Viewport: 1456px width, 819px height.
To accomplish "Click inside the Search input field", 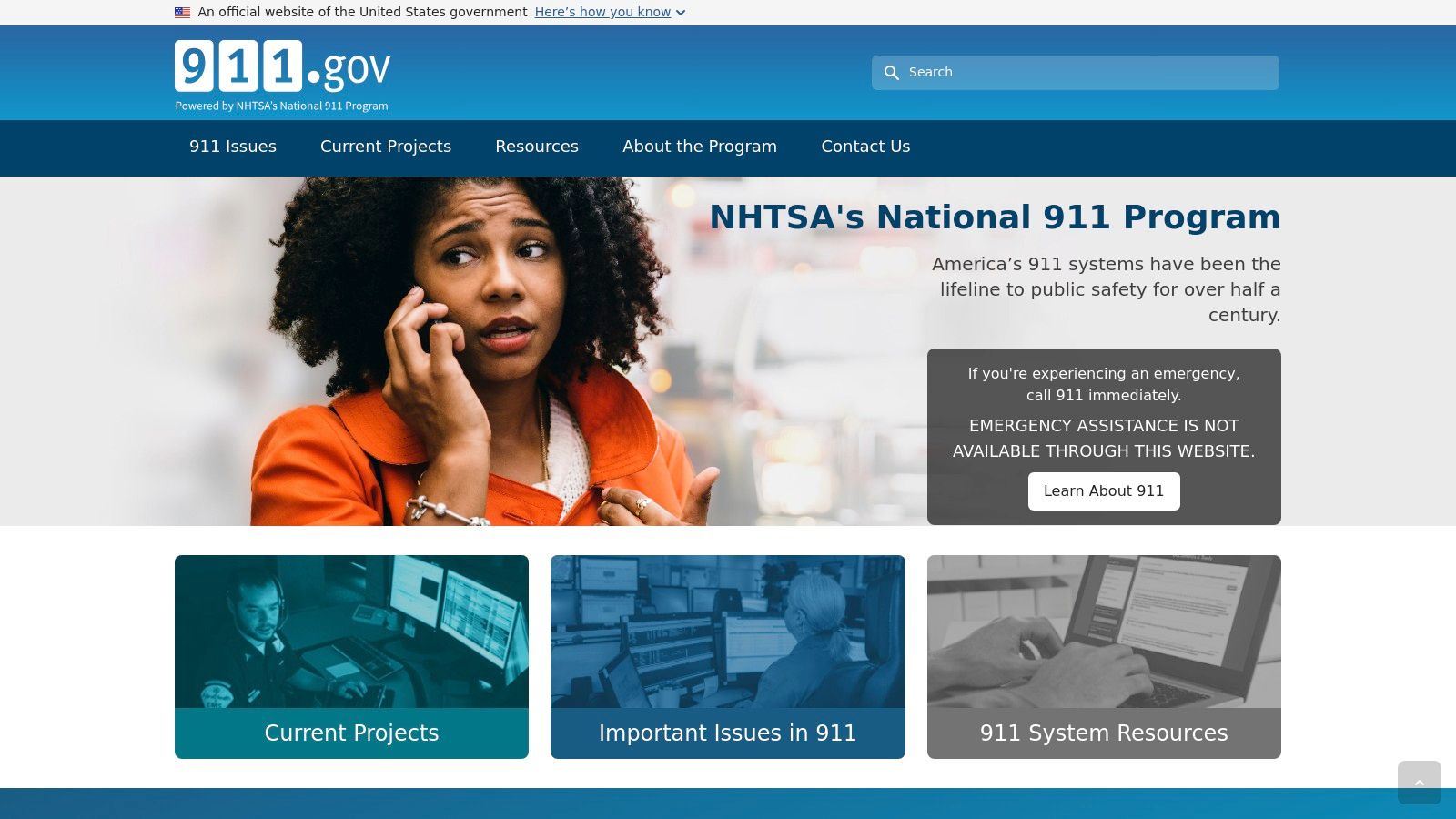I will 1046,72.
